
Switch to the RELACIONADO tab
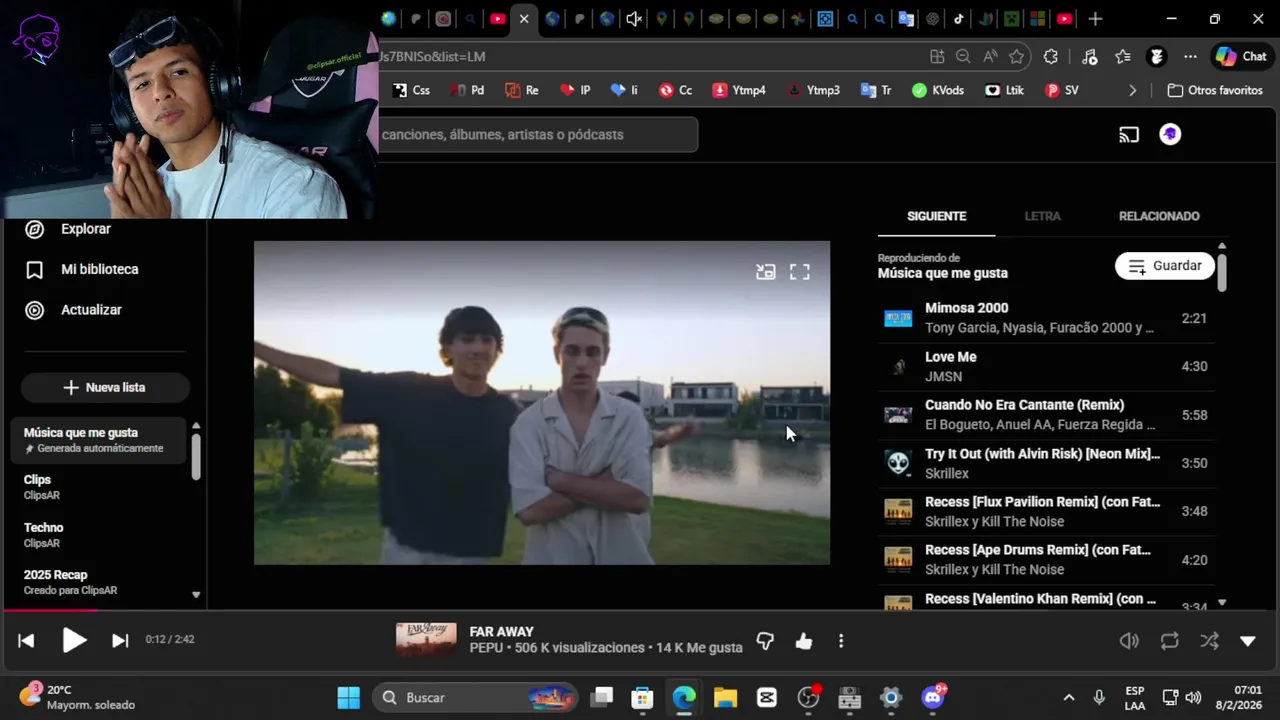(1159, 216)
